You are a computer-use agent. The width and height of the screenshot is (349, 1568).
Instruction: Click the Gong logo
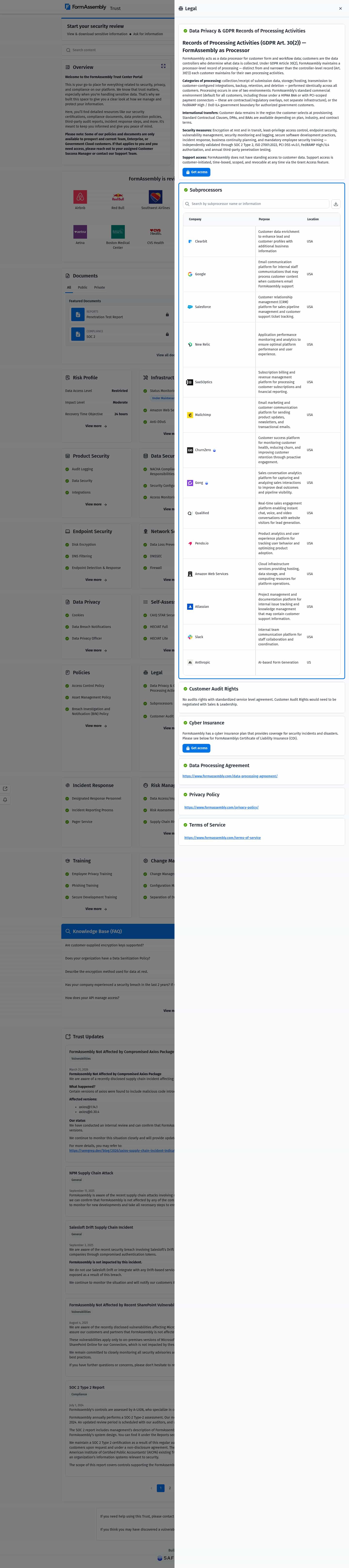[x=190, y=483]
